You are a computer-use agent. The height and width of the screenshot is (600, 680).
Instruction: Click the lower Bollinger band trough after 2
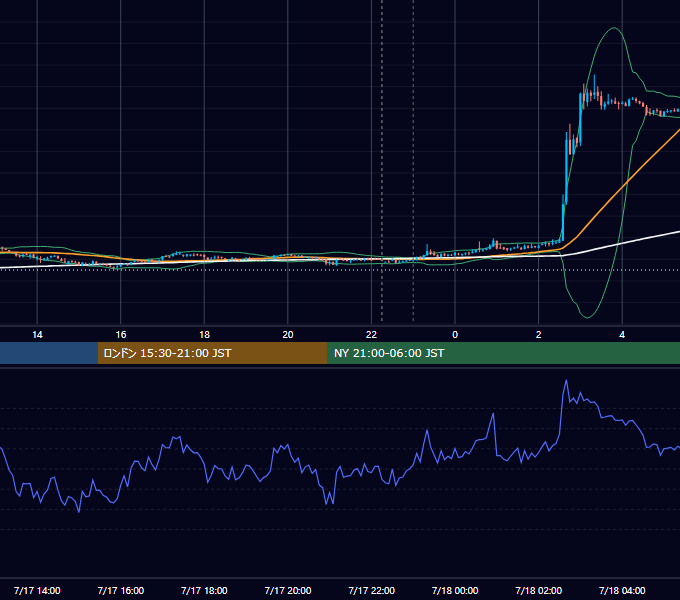point(587,317)
